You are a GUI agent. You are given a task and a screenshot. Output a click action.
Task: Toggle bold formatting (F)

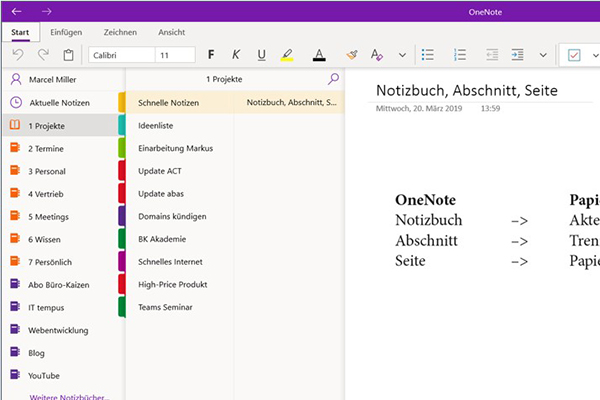click(211, 55)
